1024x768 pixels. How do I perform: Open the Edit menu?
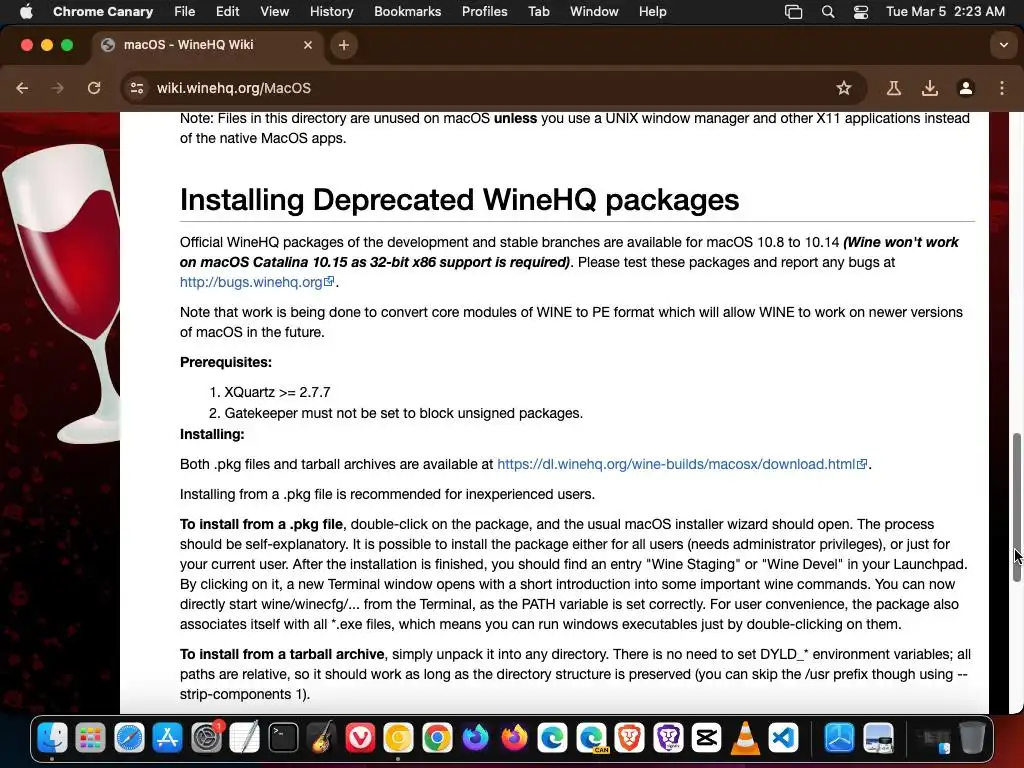pos(227,11)
